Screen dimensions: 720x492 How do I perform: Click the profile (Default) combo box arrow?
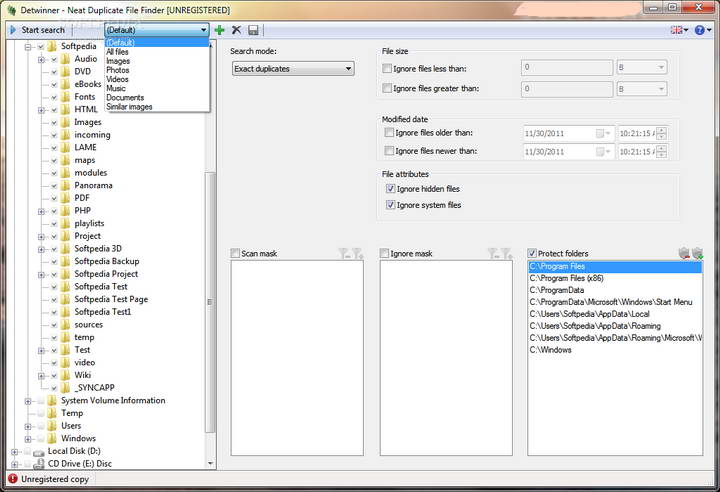[x=203, y=30]
